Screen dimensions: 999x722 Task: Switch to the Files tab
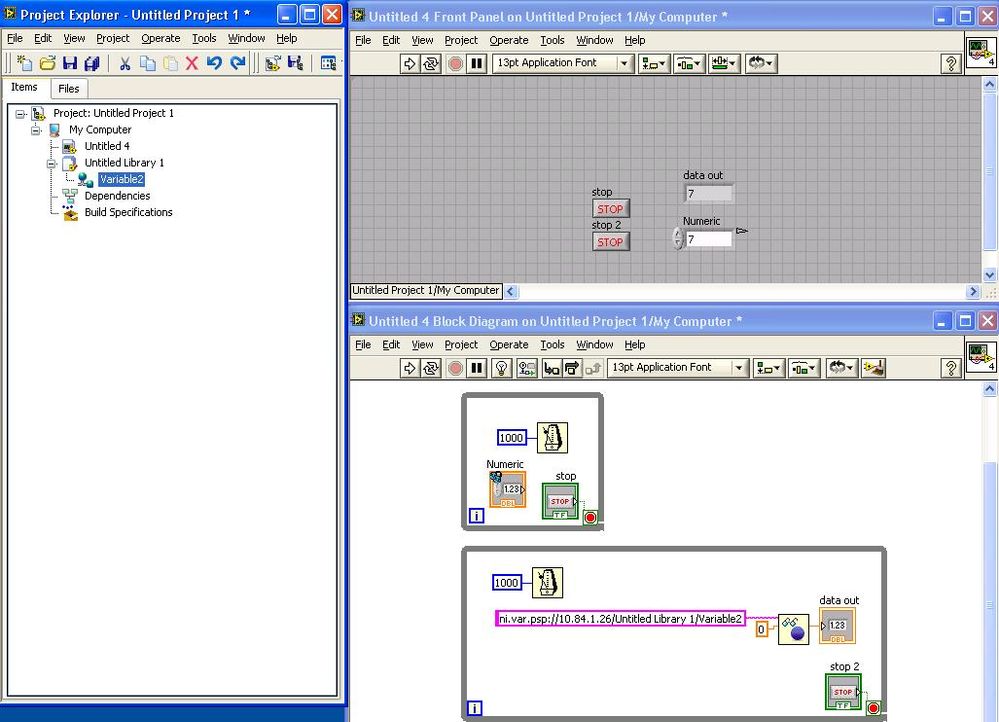[x=68, y=88]
